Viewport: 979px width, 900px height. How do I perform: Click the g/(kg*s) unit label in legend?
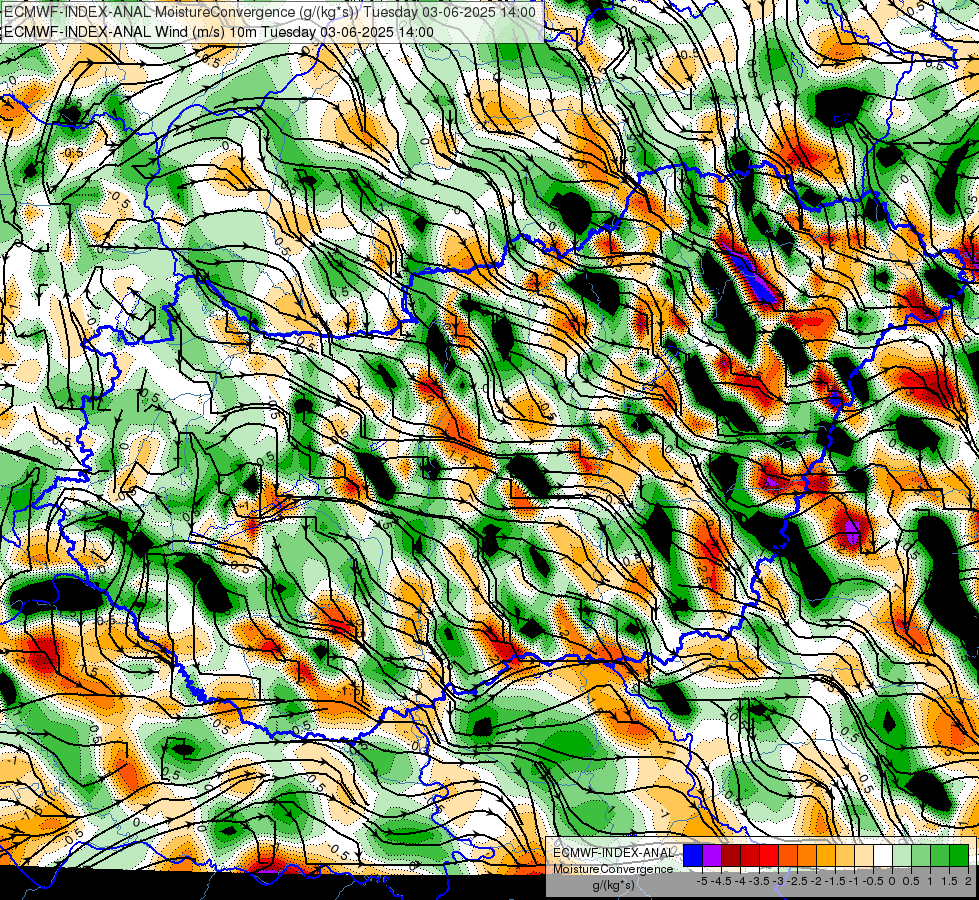pyautogui.click(x=613, y=885)
